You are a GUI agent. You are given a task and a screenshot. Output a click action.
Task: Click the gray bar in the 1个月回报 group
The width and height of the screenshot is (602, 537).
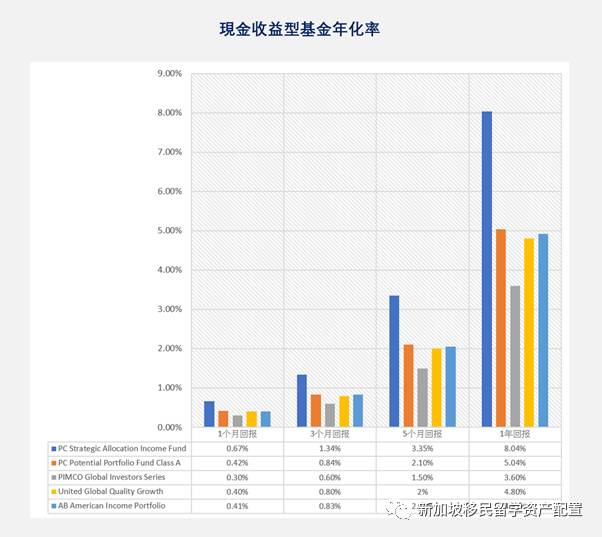[x=238, y=421]
